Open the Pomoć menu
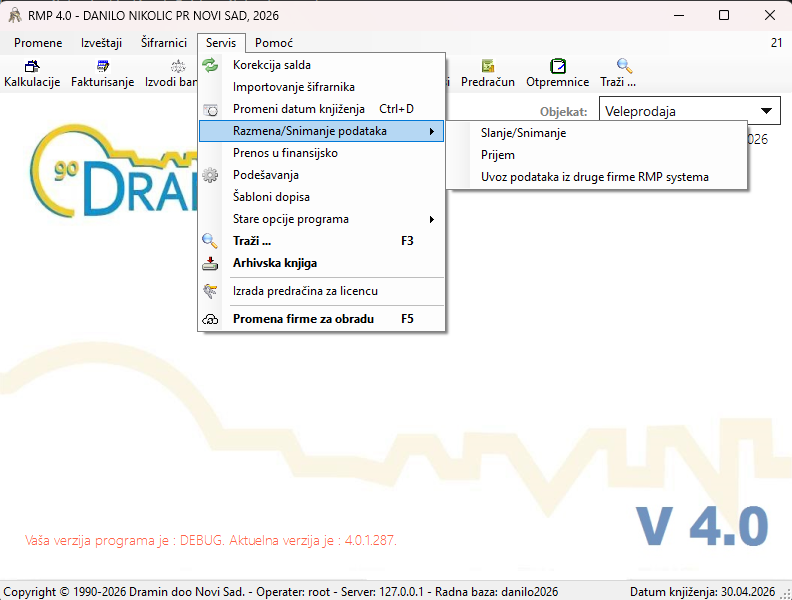This screenshot has height=600, width=792. [274, 43]
